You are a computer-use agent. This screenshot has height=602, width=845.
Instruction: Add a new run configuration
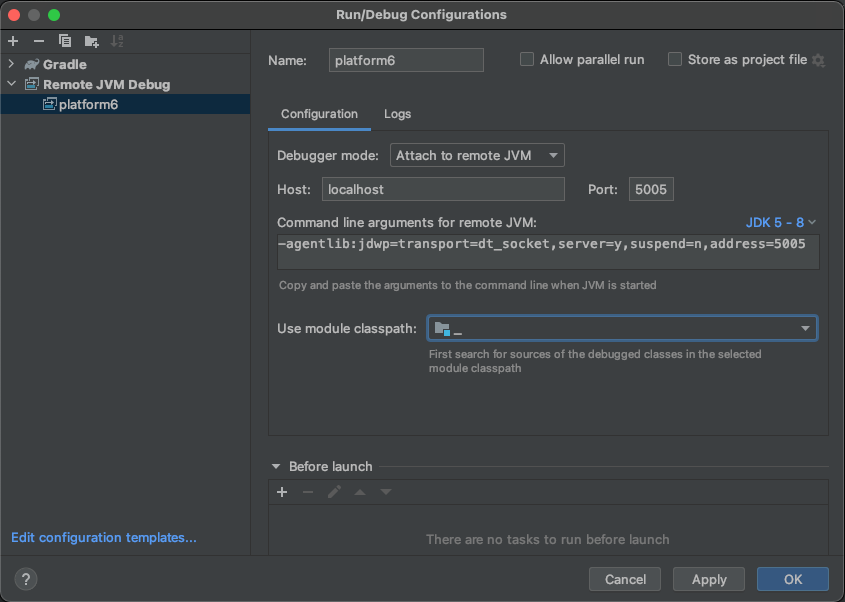[x=12, y=40]
